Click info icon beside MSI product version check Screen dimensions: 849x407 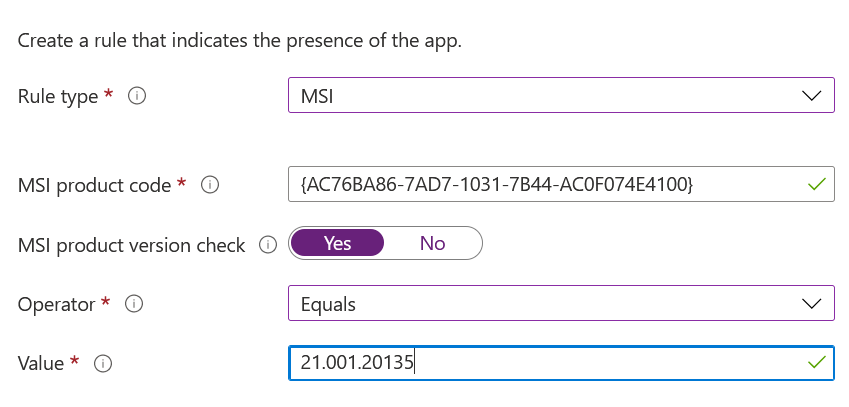coord(267,244)
